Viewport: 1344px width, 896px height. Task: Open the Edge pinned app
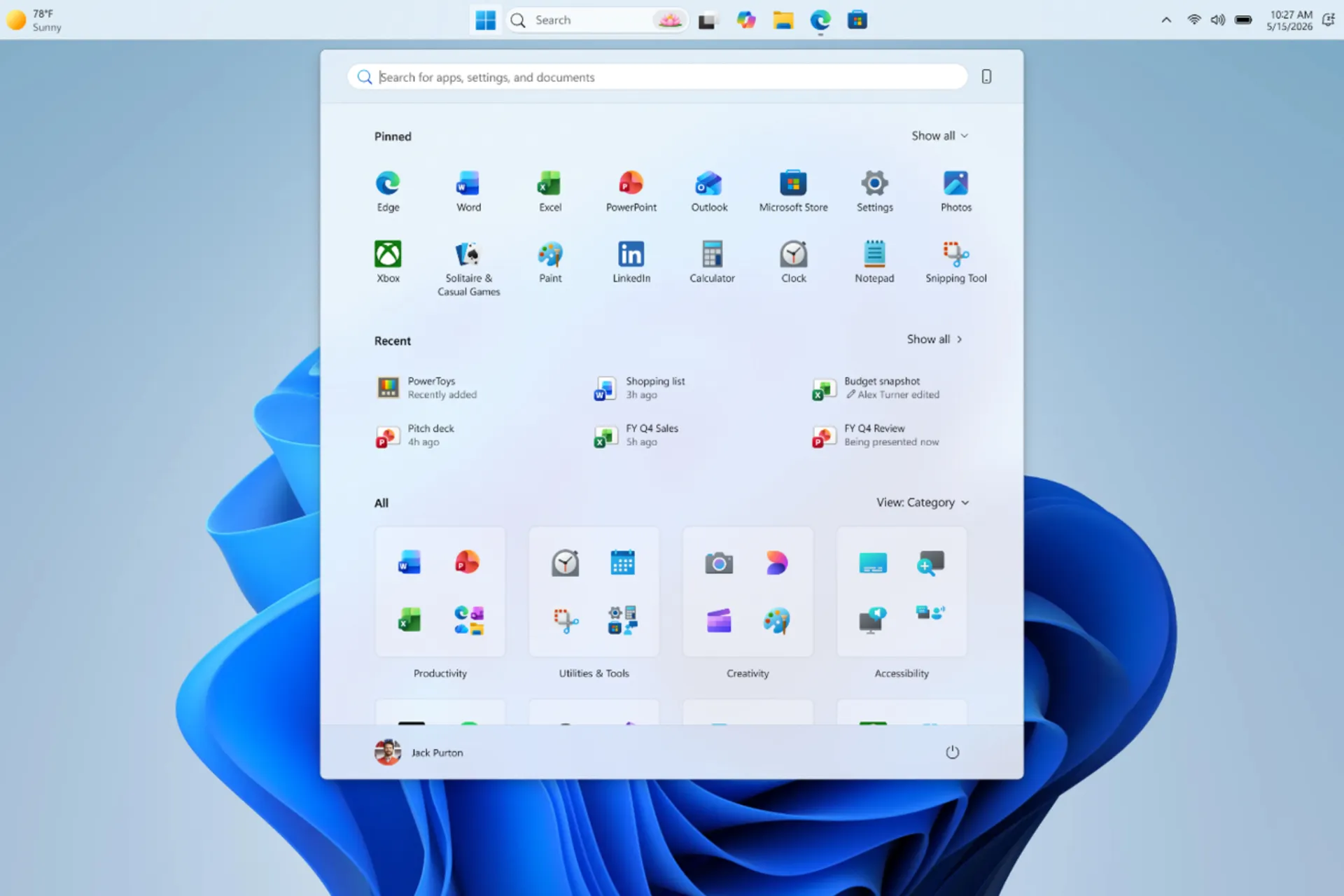(x=388, y=190)
